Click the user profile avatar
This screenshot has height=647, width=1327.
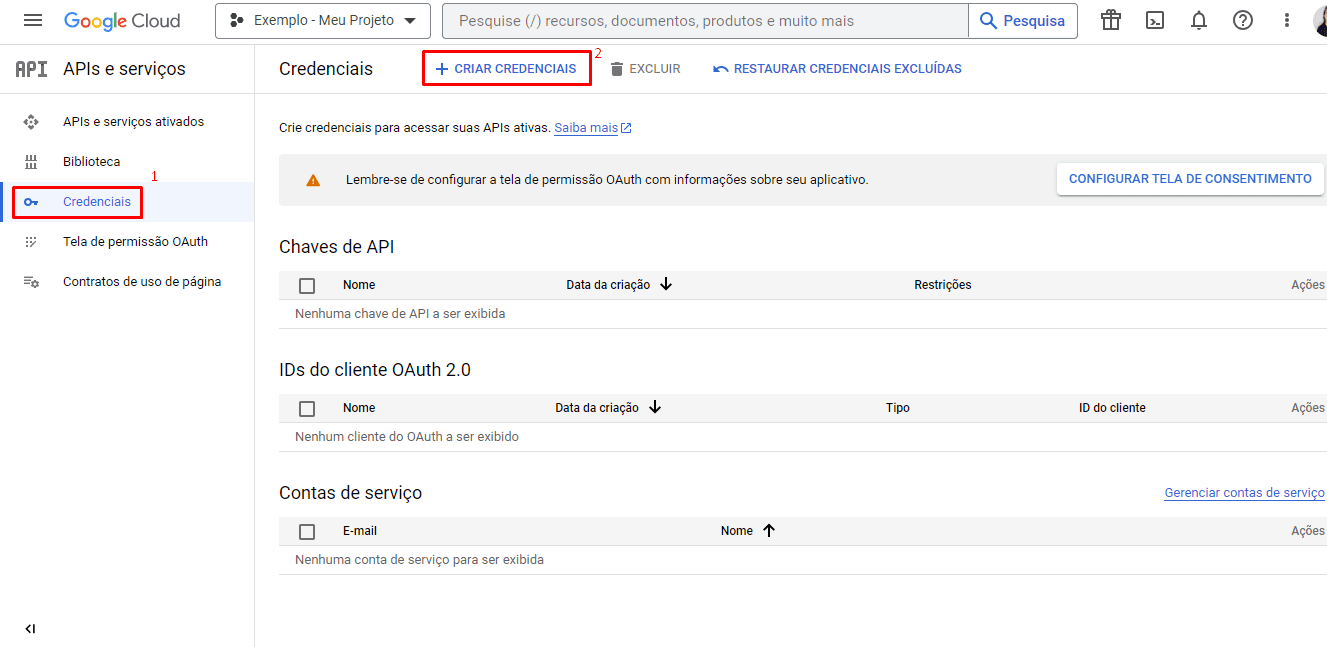[x=1320, y=21]
